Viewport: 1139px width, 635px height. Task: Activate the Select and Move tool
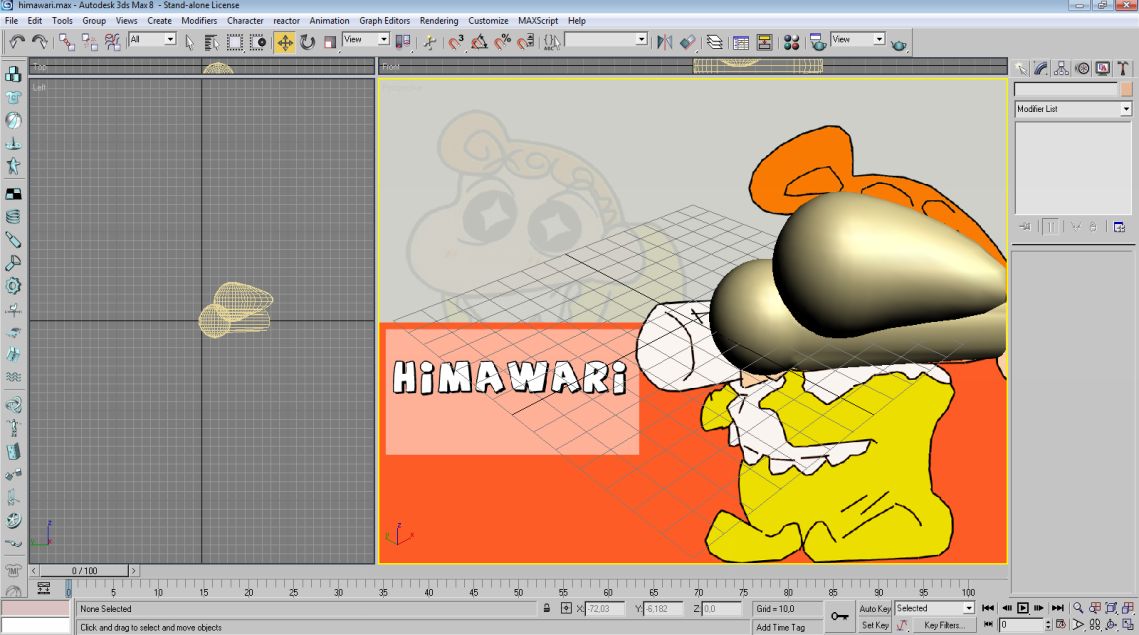pyautogui.click(x=285, y=42)
